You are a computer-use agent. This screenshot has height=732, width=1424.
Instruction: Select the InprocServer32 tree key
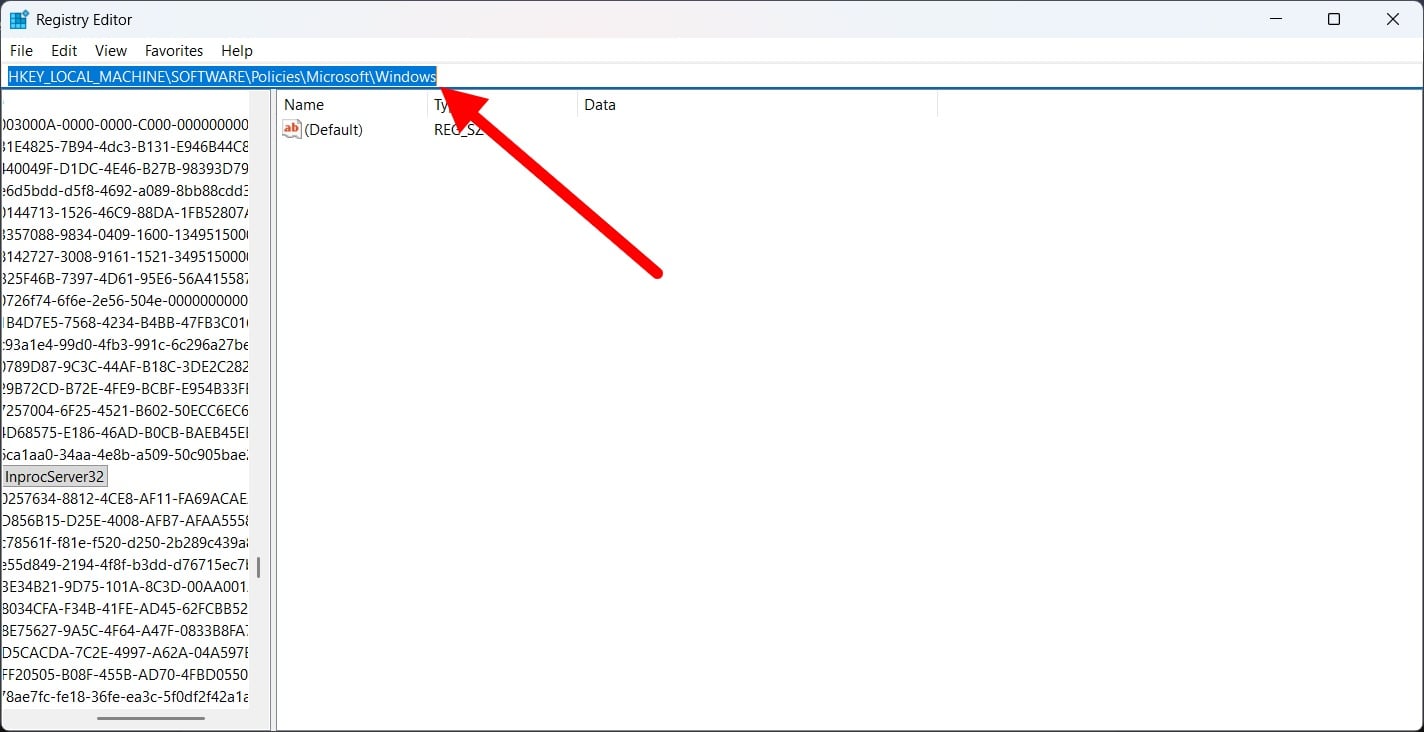(55, 477)
